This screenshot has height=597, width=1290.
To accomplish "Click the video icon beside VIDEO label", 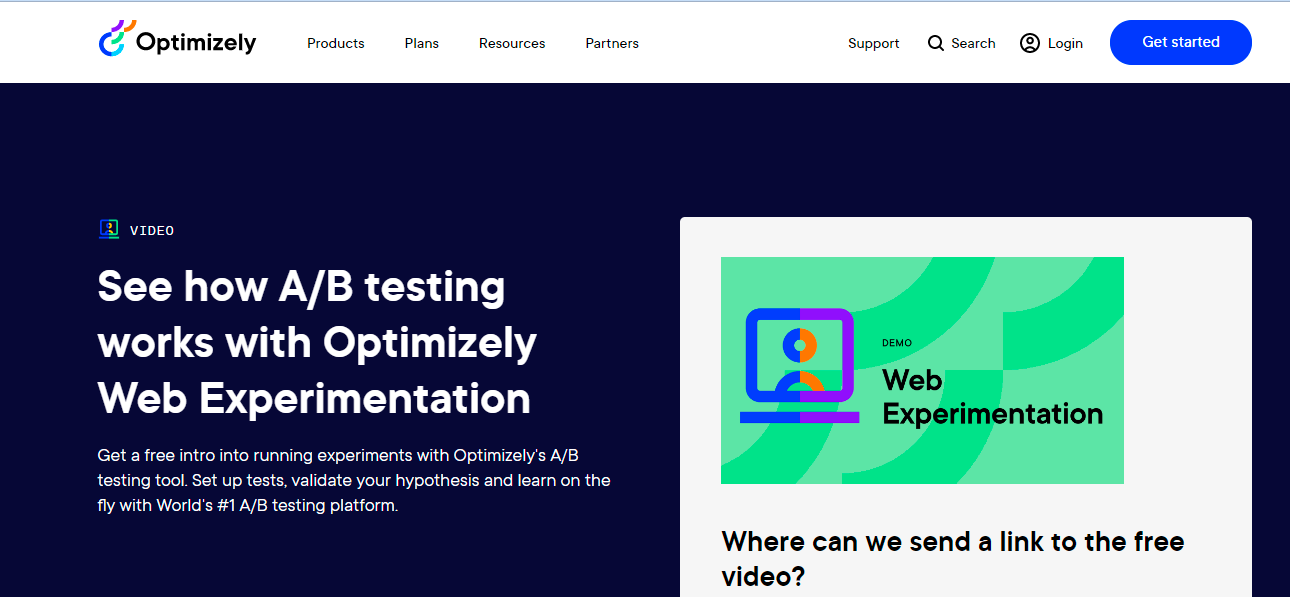I will 109,229.
